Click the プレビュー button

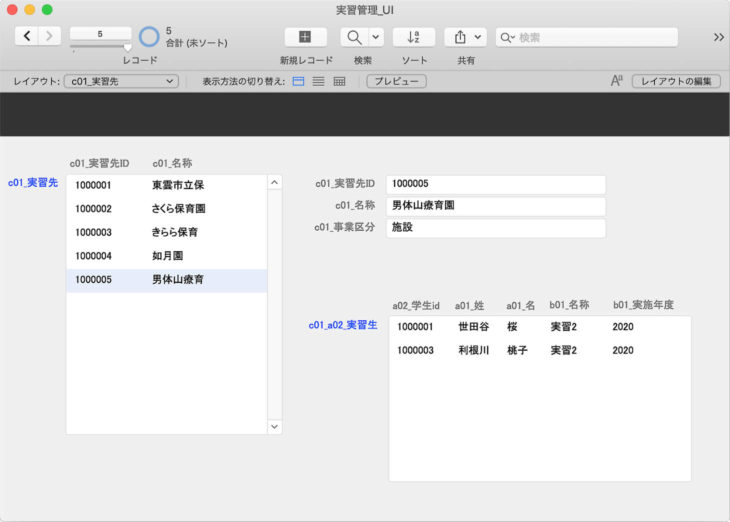[394, 81]
